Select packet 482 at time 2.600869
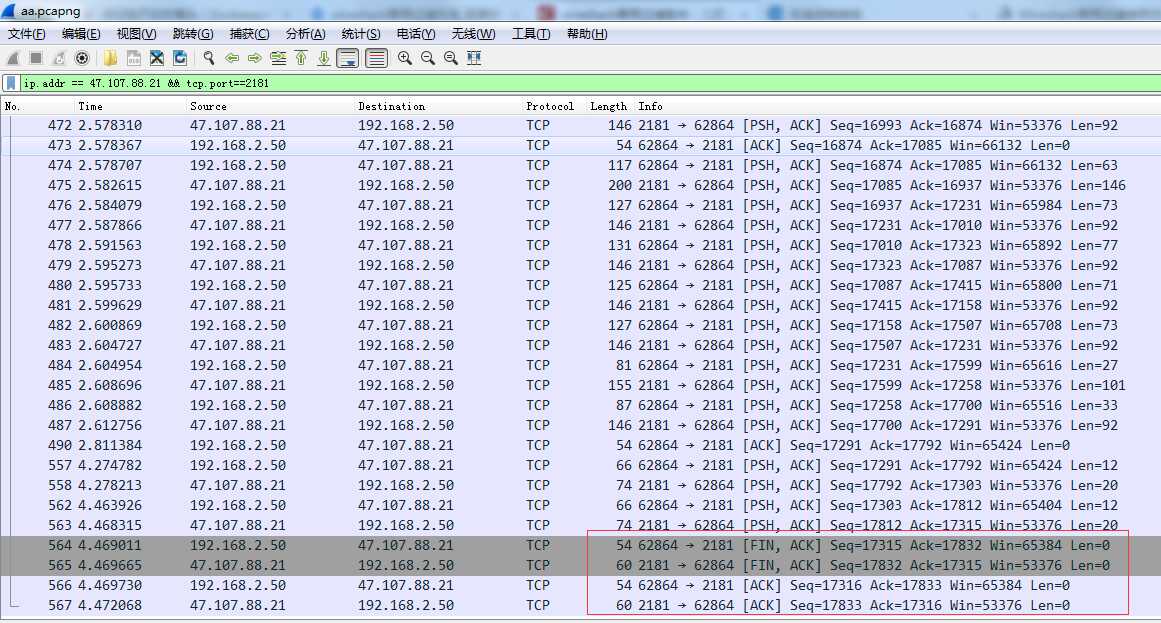The width and height of the screenshot is (1161, 623). [580, 325]
